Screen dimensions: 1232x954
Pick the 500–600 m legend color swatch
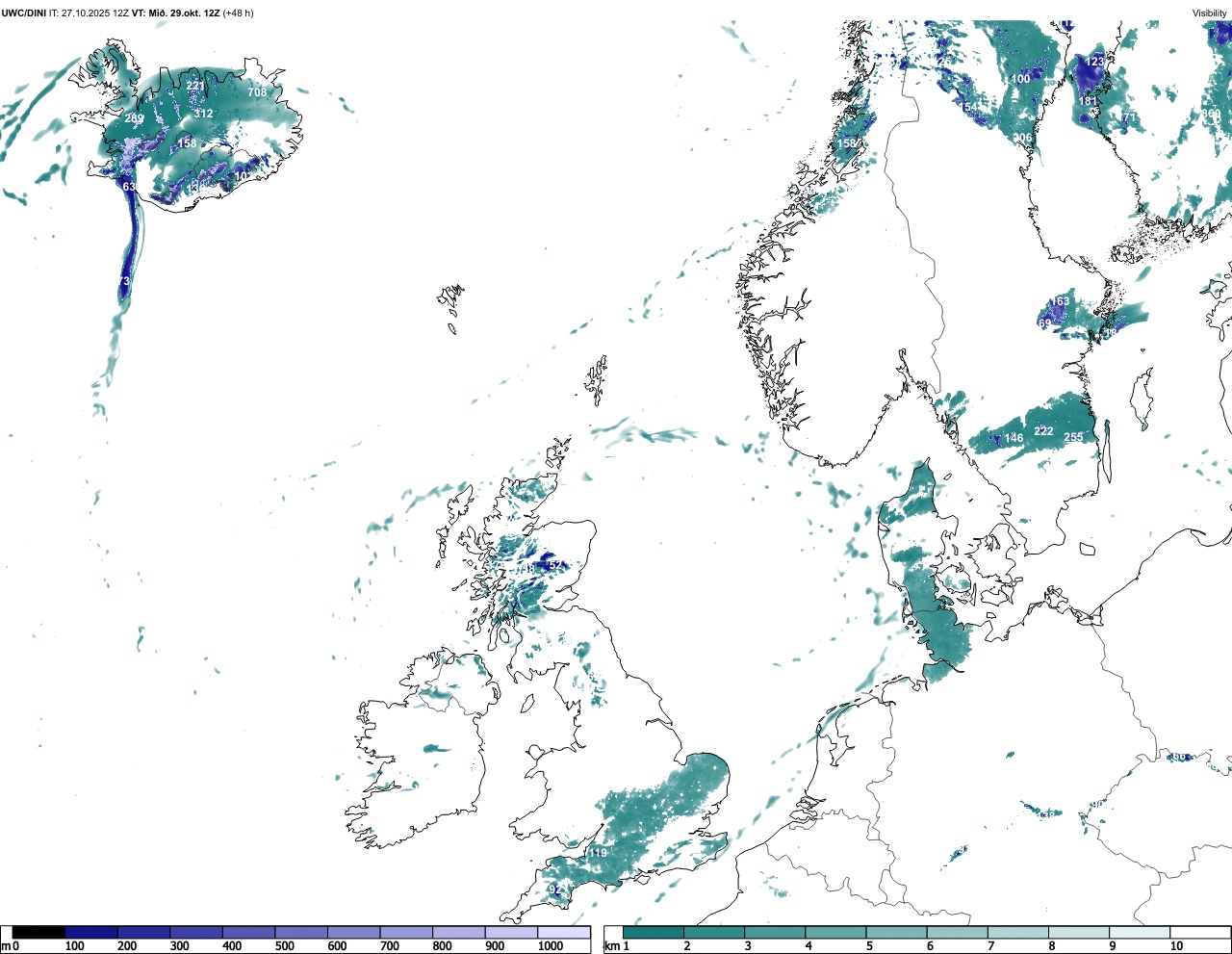tap(301, 932)
